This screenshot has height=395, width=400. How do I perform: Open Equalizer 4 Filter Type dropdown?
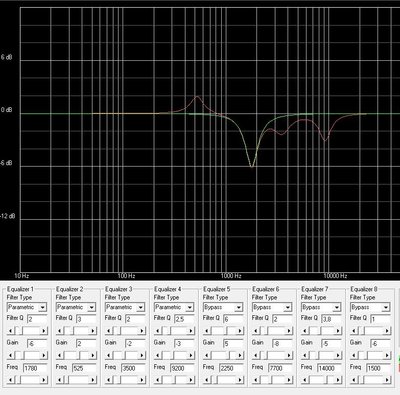click(x=174, y=307)
